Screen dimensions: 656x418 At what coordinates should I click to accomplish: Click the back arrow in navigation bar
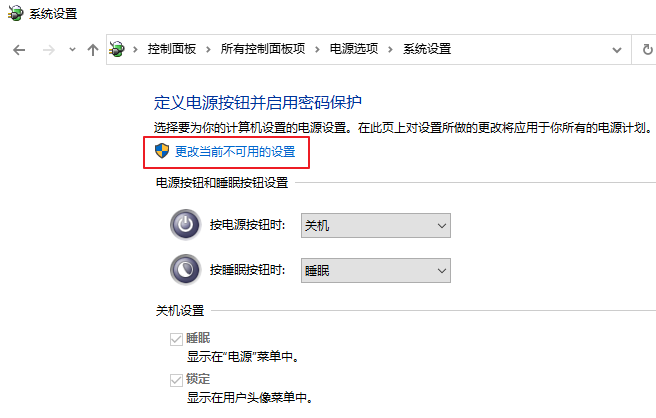click(19, 49)
